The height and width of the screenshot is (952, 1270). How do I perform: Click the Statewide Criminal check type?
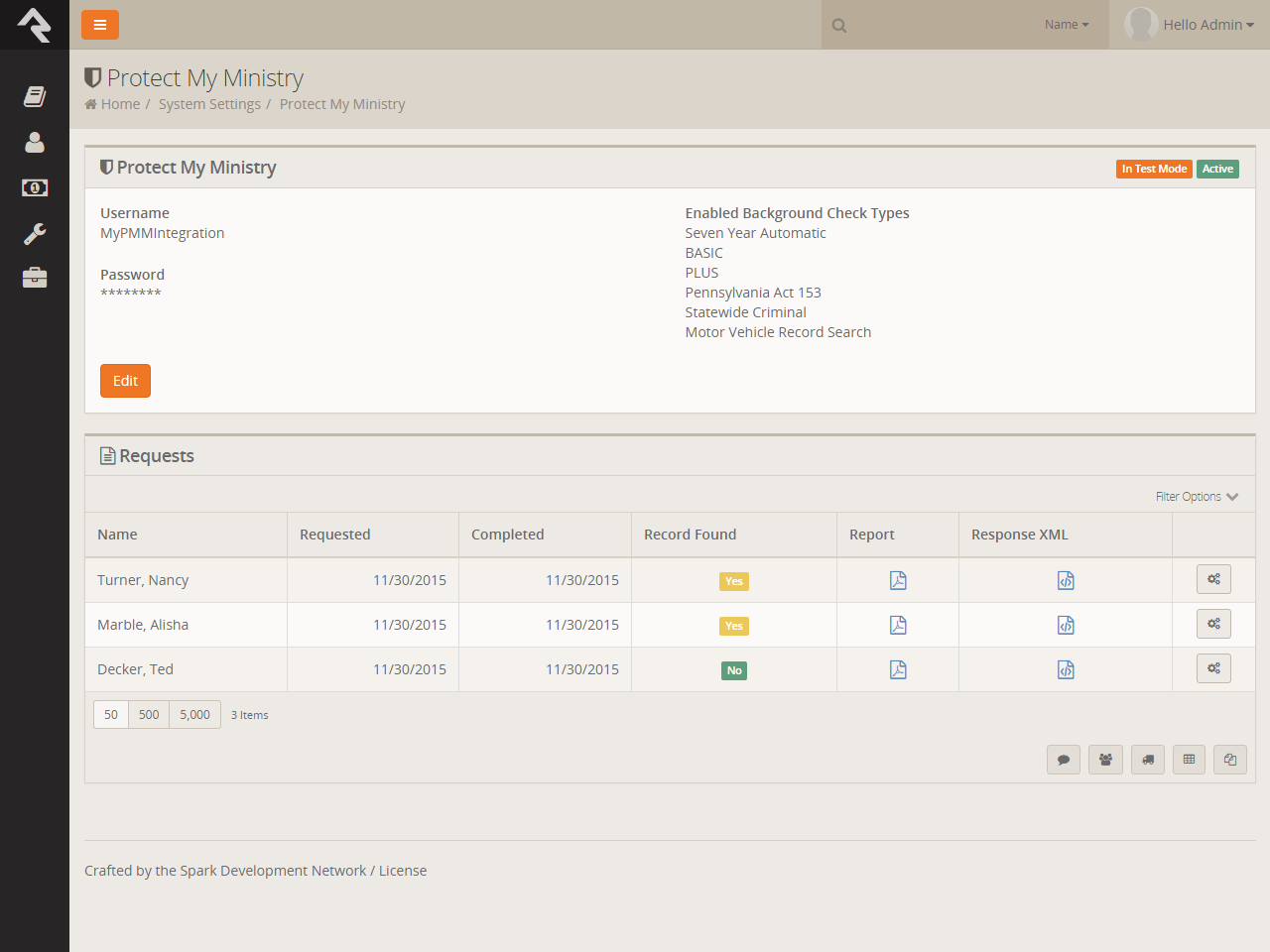[745, 312]
